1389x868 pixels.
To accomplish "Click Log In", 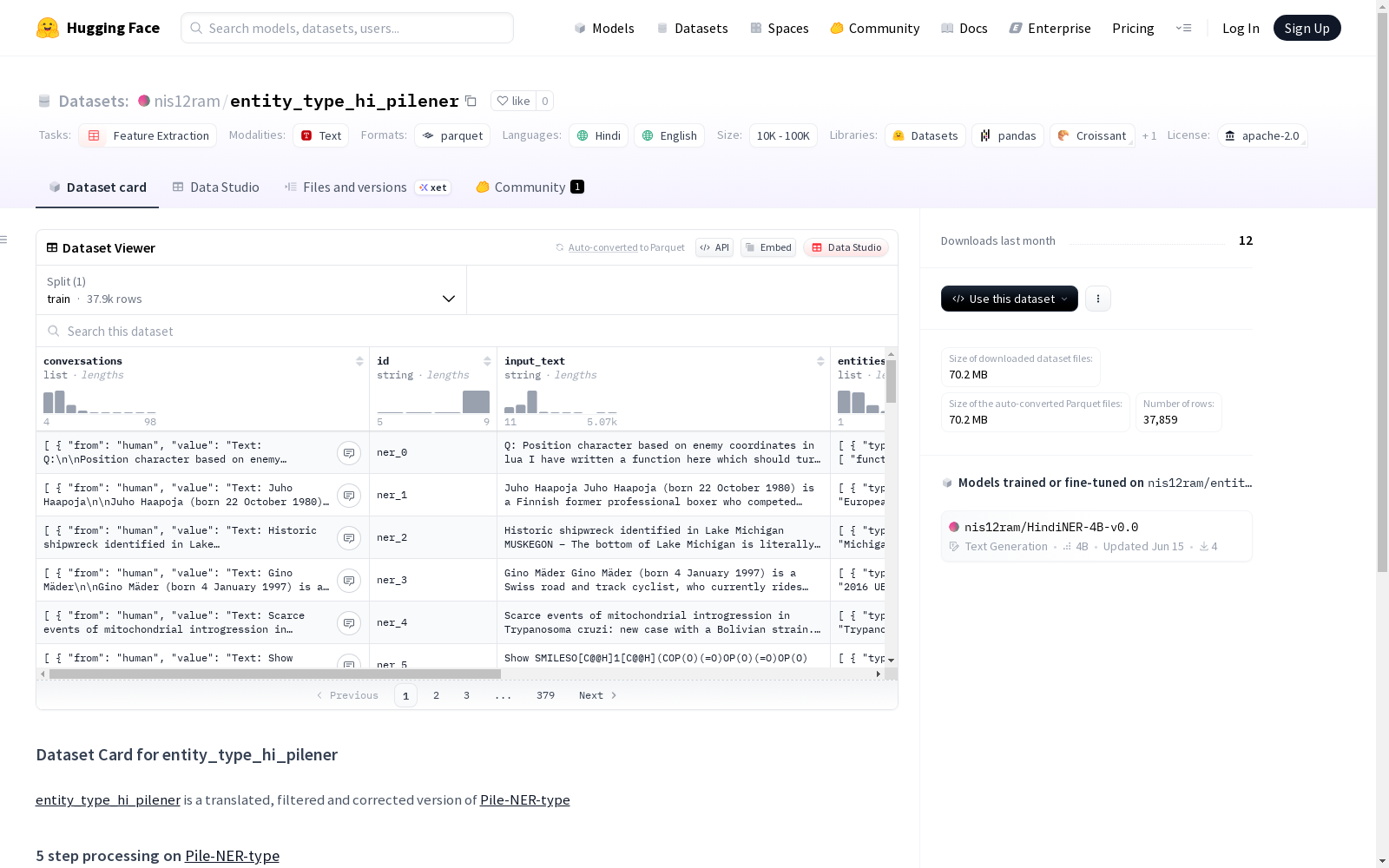I will click(1241, 28).
